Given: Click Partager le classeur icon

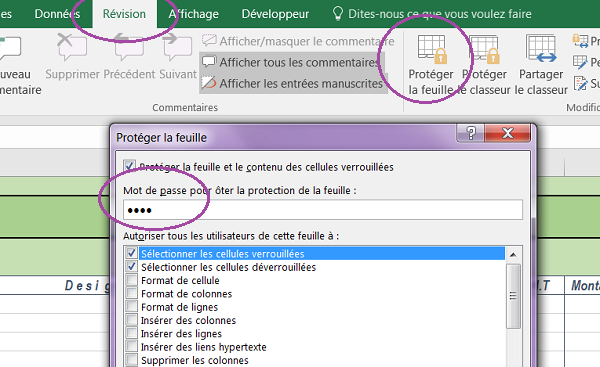Looking at the screenshot, I should coord(541,48).
